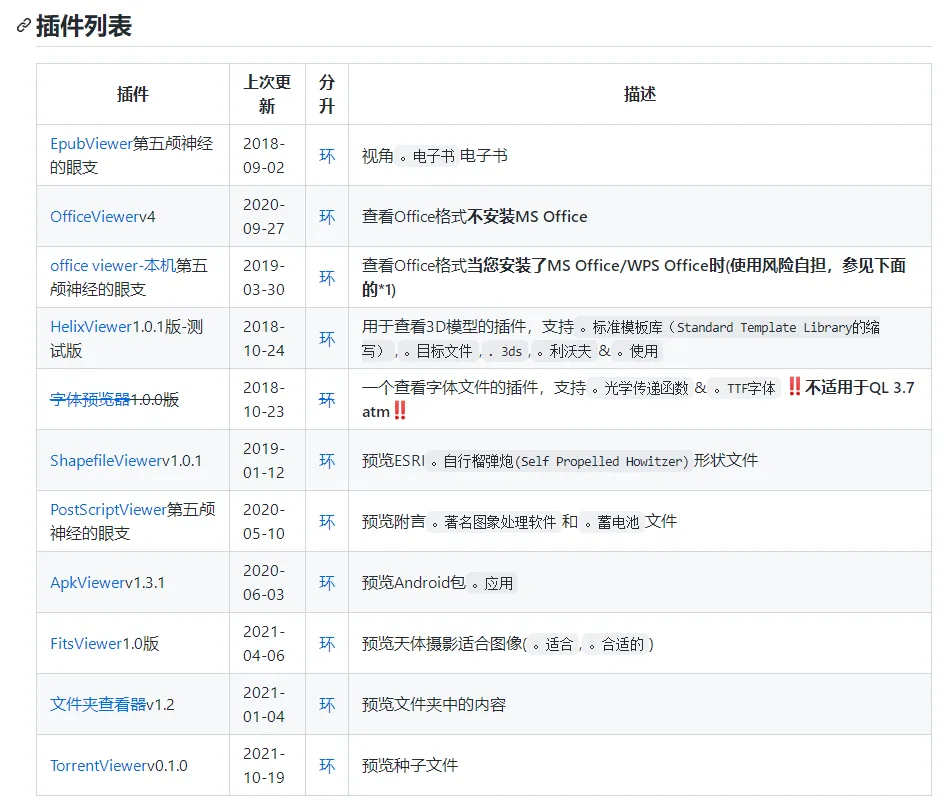The image size is (949, 807).
Task: Click the 上次更新 column header
Action: pos(267,94)
